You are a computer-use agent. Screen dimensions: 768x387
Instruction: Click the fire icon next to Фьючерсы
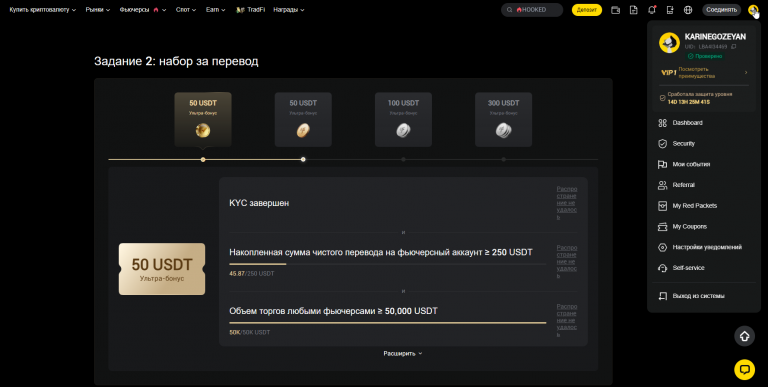pos(156,10)
